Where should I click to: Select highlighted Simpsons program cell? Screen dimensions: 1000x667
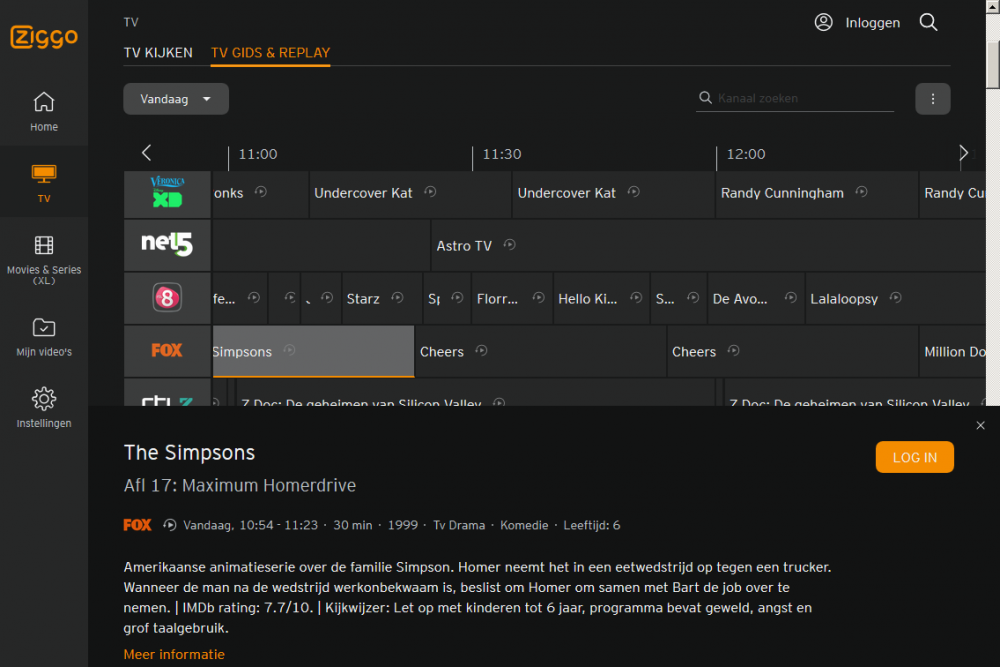pos(313,351)
